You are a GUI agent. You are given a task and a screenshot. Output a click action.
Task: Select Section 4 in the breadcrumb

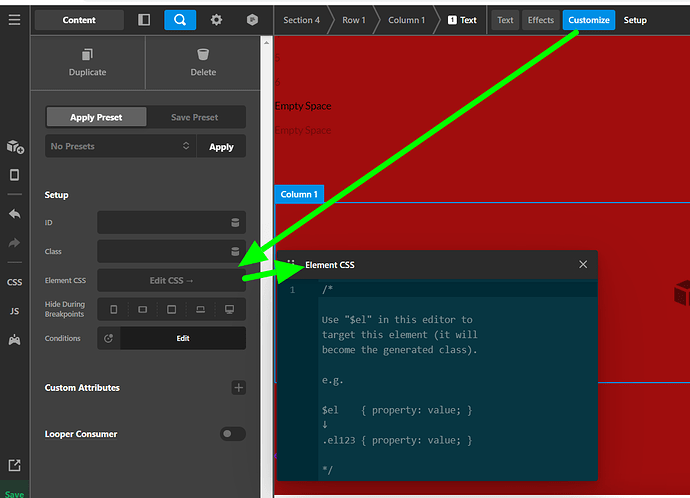click(301, 20)
